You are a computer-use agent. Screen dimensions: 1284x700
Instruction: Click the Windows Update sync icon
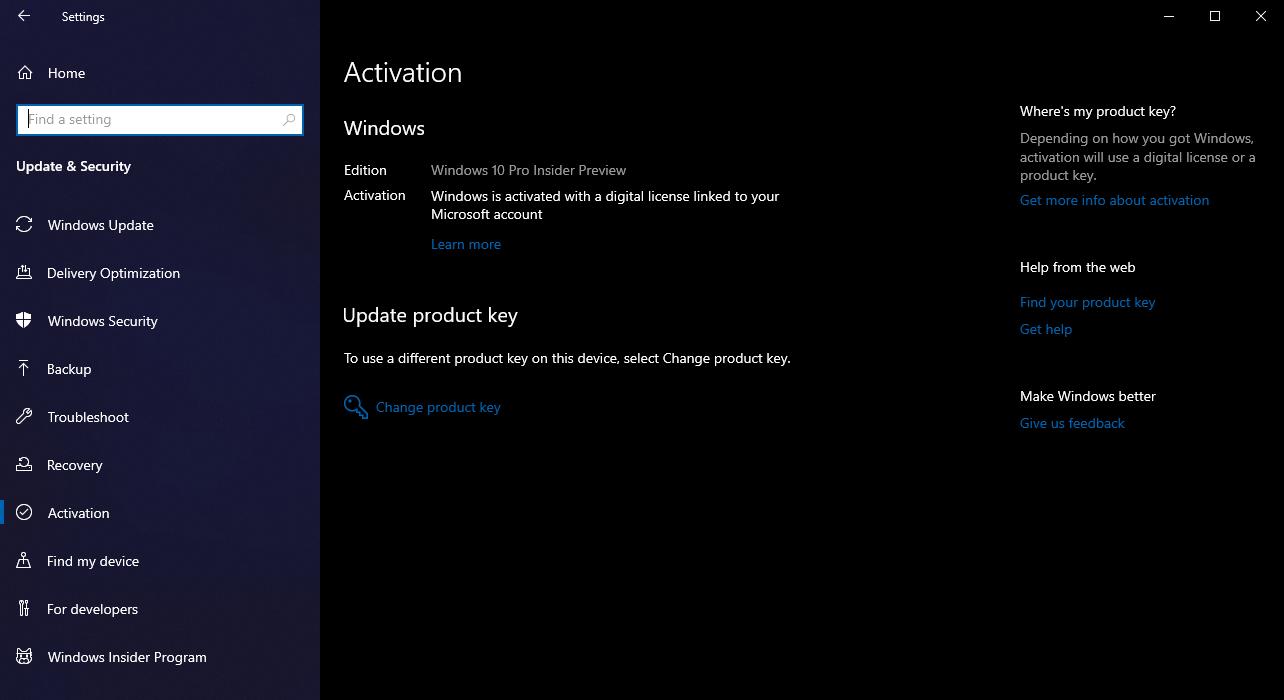pos(25,225)
